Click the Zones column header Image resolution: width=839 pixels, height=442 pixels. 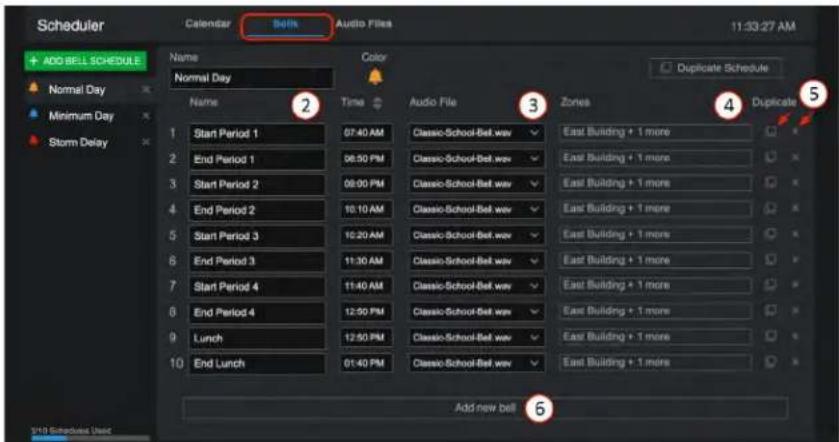[x=575, y=102]
